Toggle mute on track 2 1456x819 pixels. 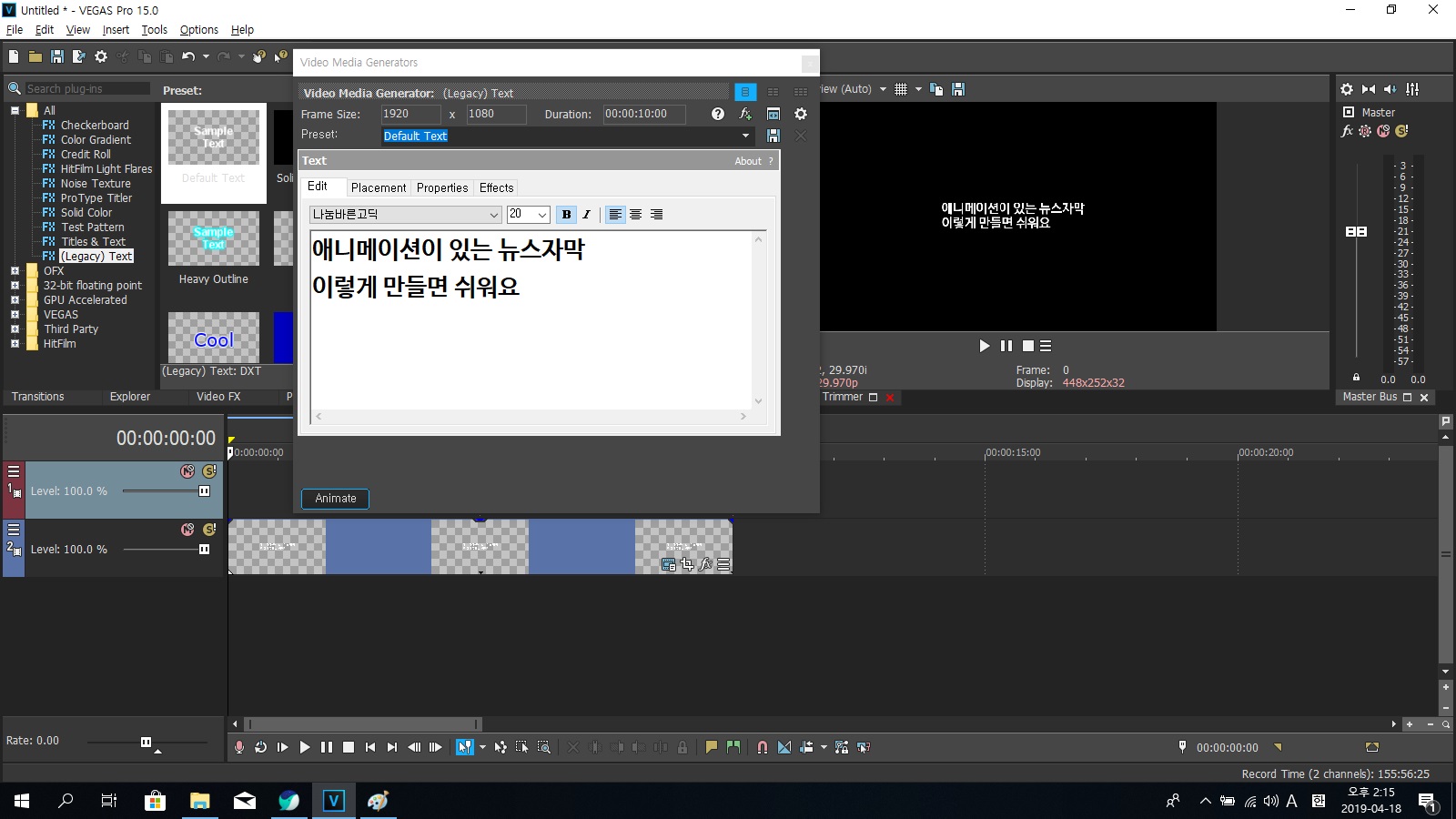187,530
